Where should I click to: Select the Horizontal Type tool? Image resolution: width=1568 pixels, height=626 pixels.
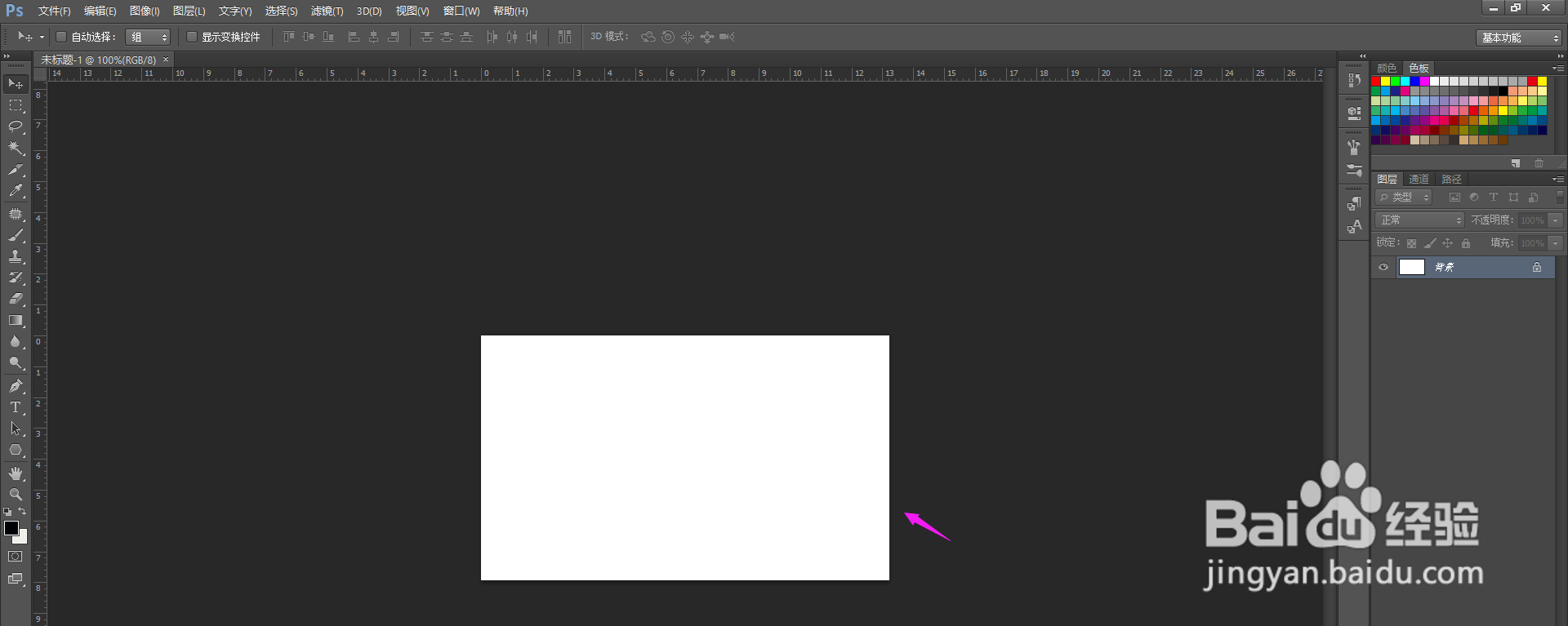16,407
